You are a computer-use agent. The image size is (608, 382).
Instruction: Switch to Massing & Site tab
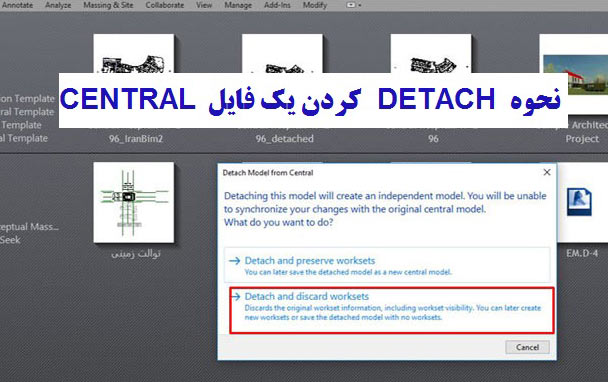108,5
